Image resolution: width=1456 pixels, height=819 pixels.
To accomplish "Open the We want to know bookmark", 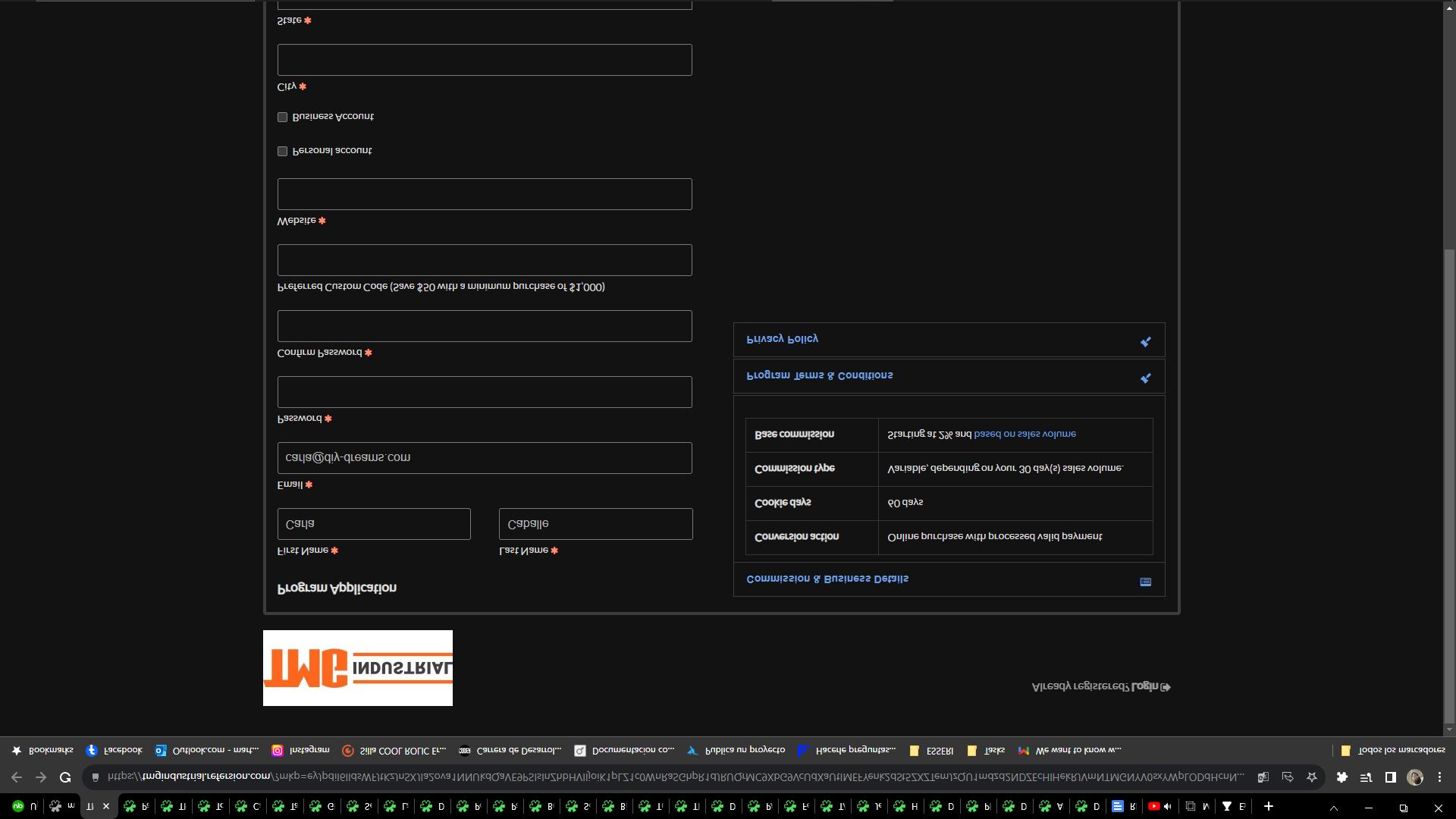I will [x=1069, y=750].
